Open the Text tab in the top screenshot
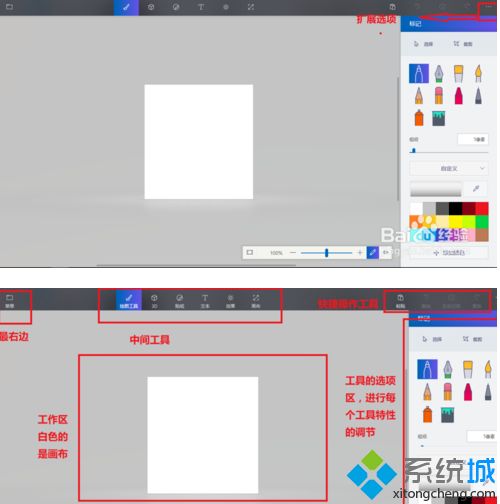Screen dimensions: 500x504 pos(201,7)
